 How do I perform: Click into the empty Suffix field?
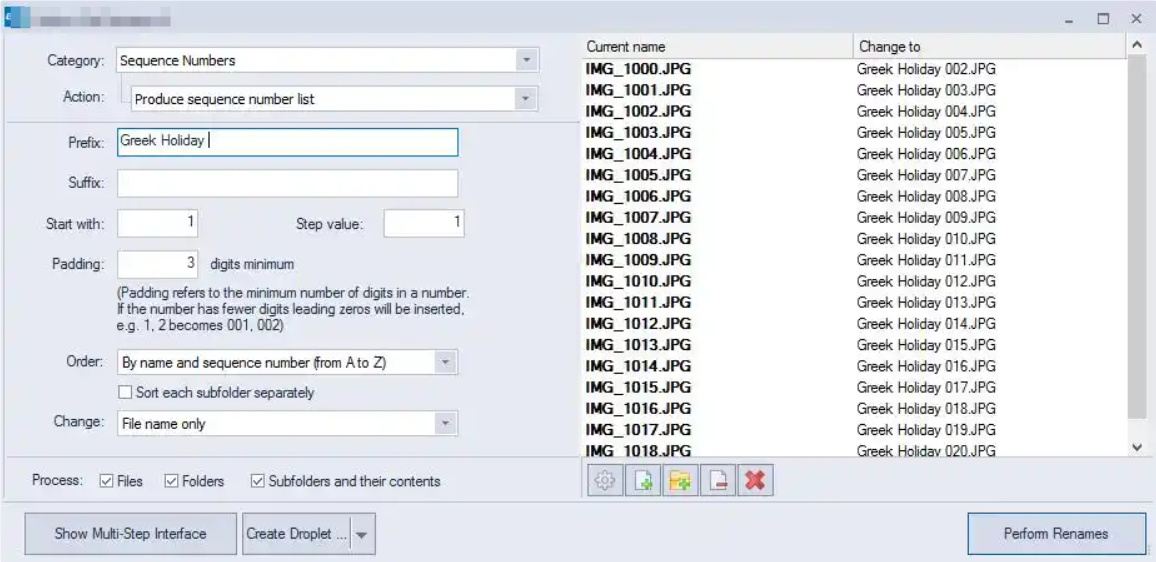pyautogui.click(x=288, y=183)
